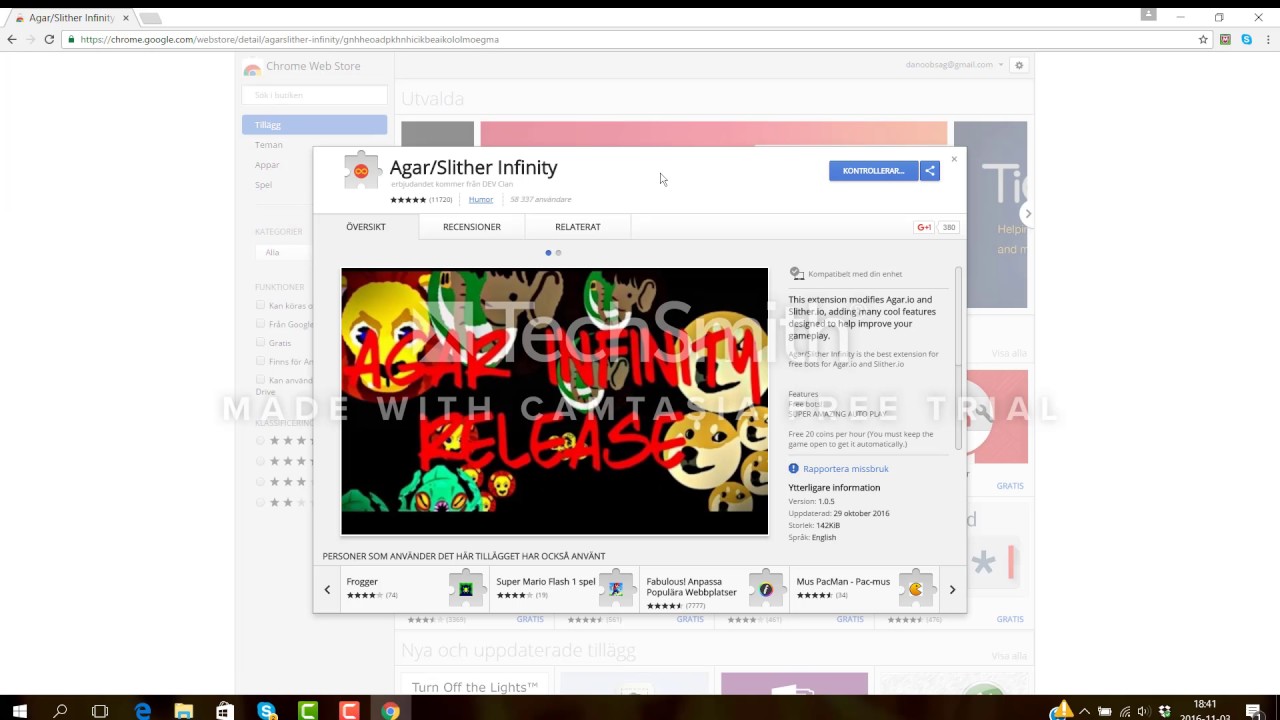Screen dimensions: 1280x720
Task: Click the info icon beside Rapportera missbruk
Action: click(x=794, y=468)
